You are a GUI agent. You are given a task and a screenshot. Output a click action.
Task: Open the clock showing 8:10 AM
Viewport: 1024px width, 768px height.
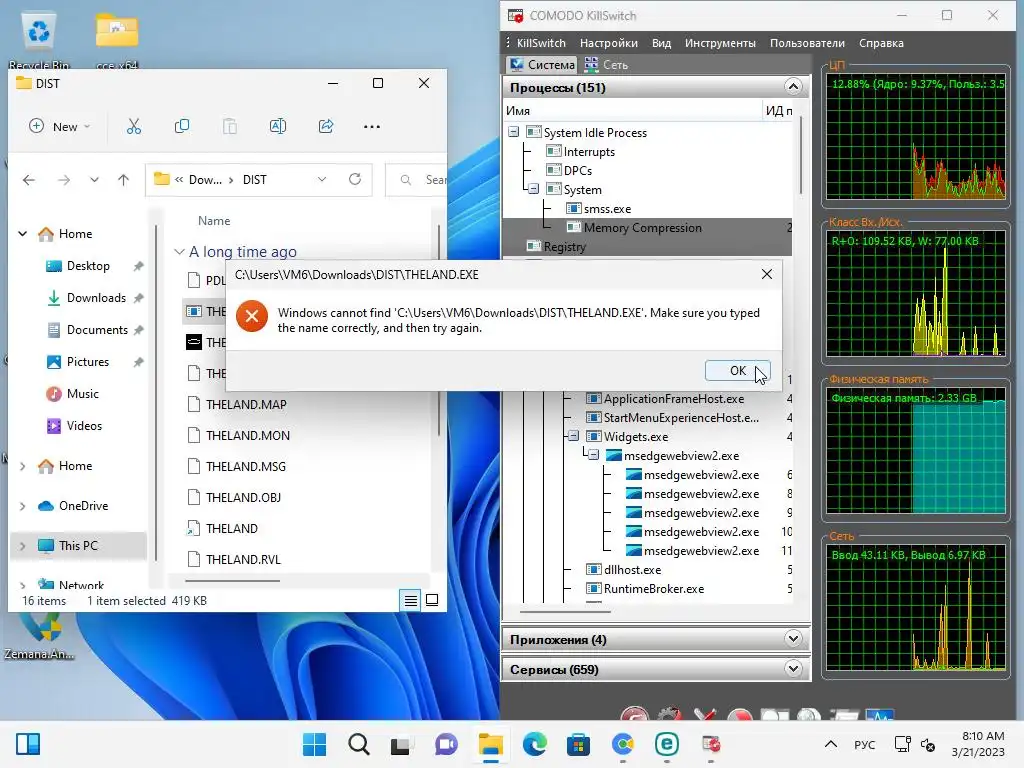tap(978, 744)
